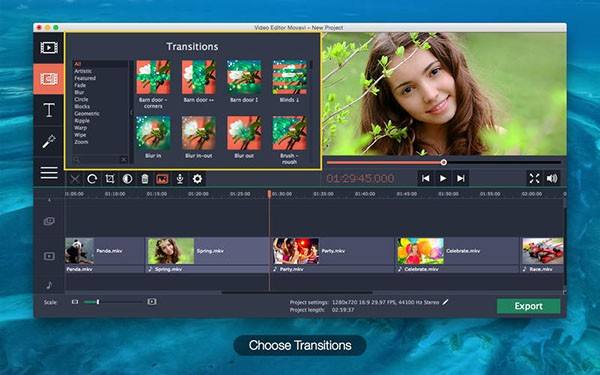Viewport: 600px width, 375px height.
Task: Edit project settings with pencil icon
Action: pos(445,302)
